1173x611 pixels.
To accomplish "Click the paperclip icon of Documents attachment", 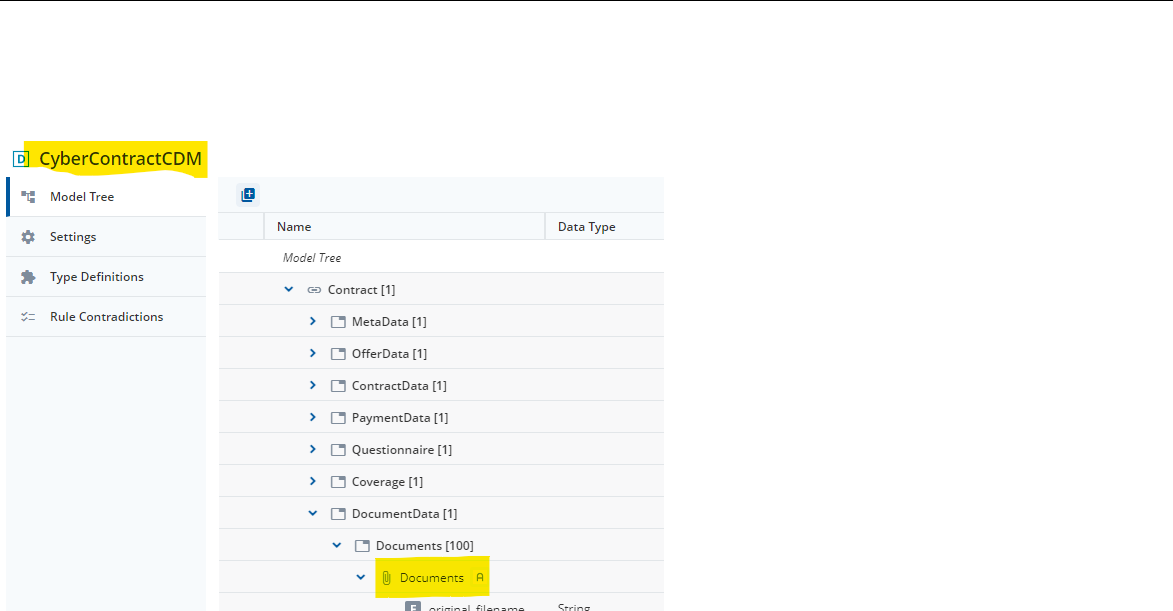I will [x=387, y=578].
